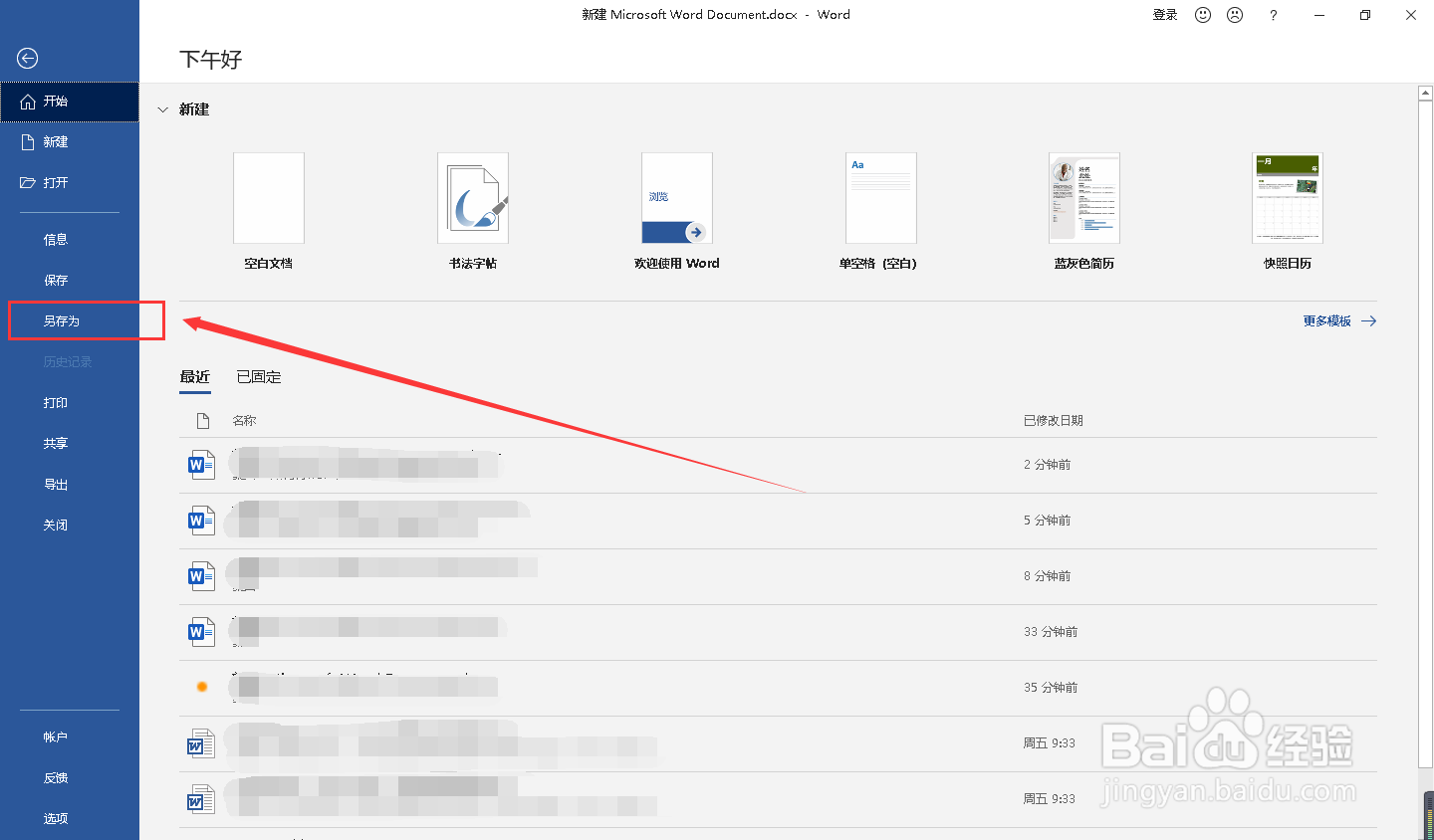1434x840 pixels.
Task: Send a smile feedback face icon
Action: 1203,15
